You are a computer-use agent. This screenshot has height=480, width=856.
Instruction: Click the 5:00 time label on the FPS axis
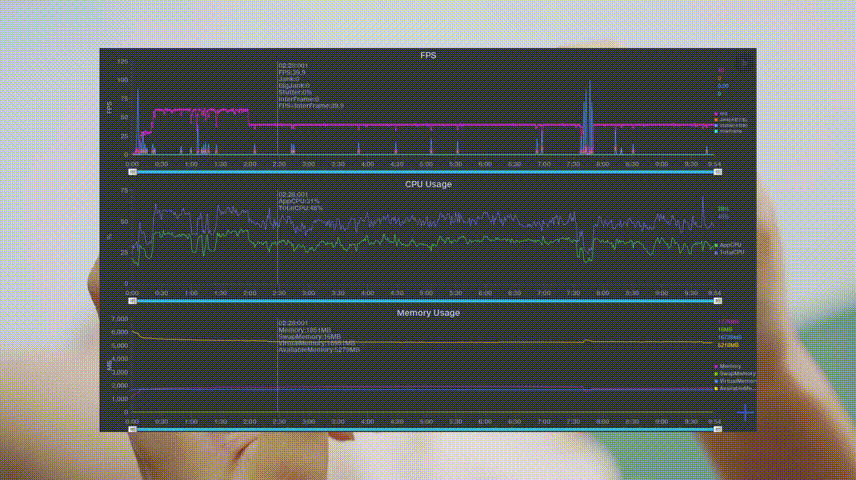point(426,164)
